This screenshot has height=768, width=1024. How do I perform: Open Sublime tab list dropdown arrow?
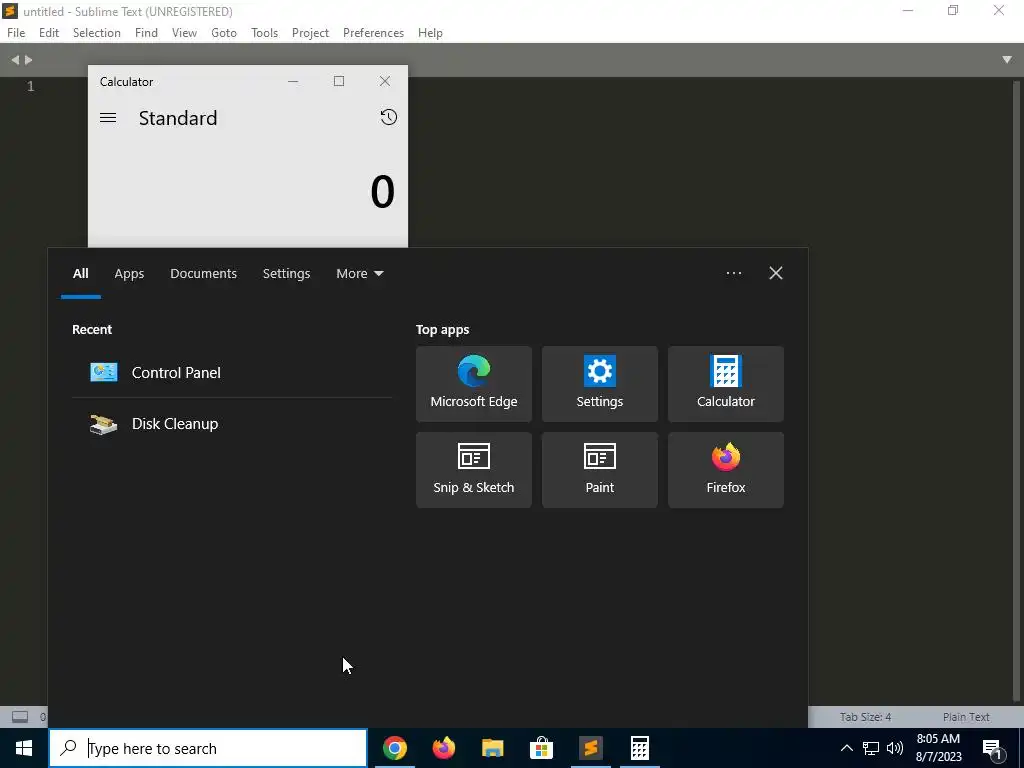coord(1006,59)
